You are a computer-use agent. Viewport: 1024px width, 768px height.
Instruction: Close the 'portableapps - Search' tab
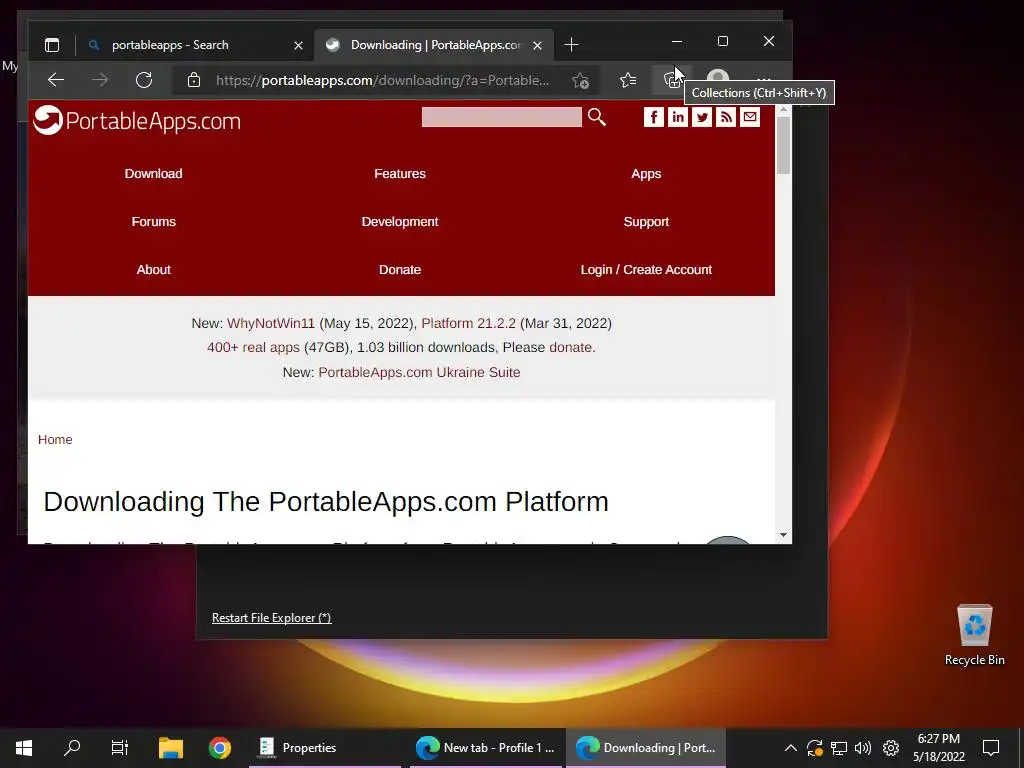(298, 45)
